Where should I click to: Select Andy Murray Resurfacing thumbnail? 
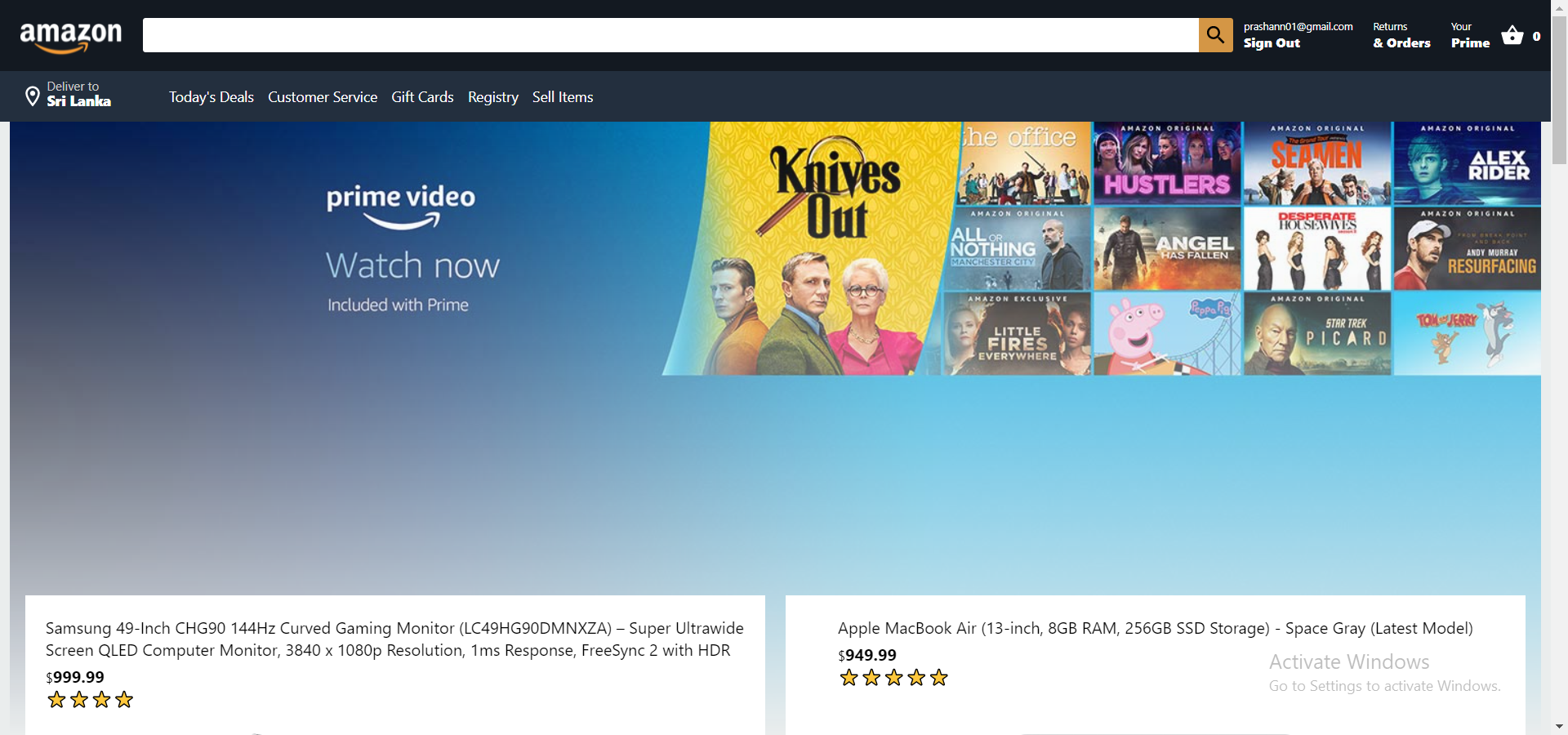(1467, 249)
